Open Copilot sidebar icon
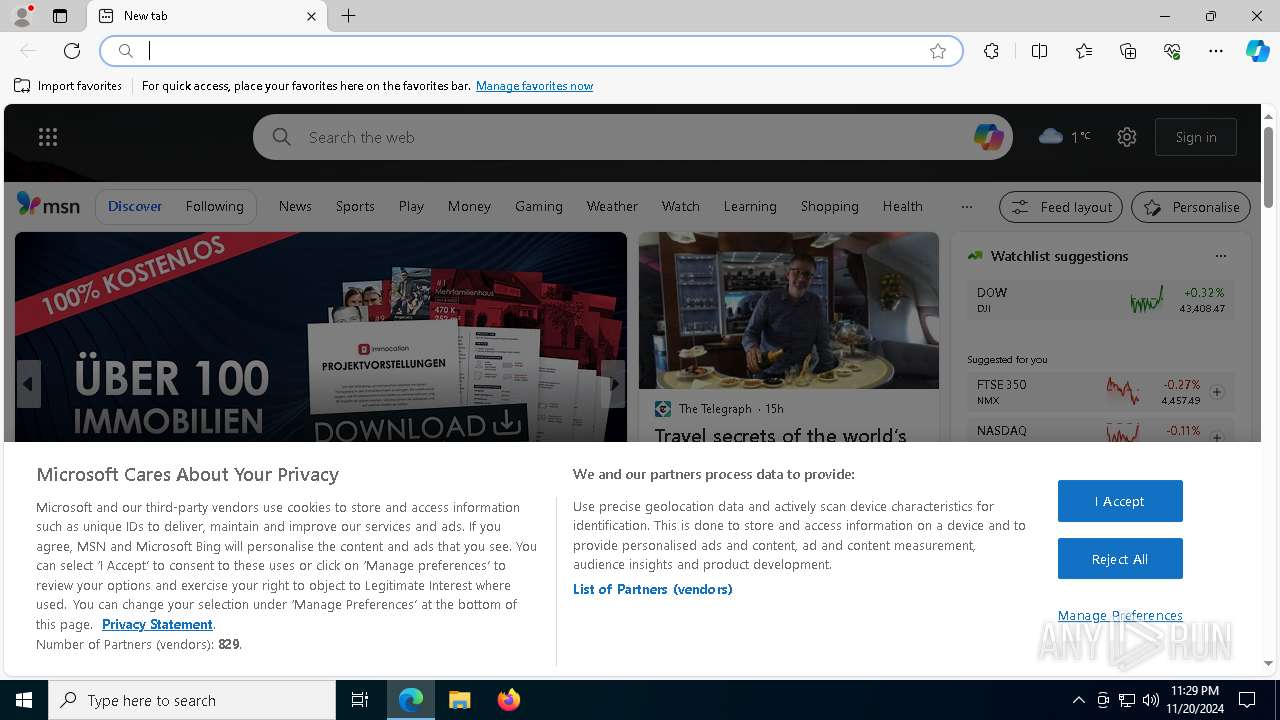This screenshot has height=720, width=1280. 1257,51
